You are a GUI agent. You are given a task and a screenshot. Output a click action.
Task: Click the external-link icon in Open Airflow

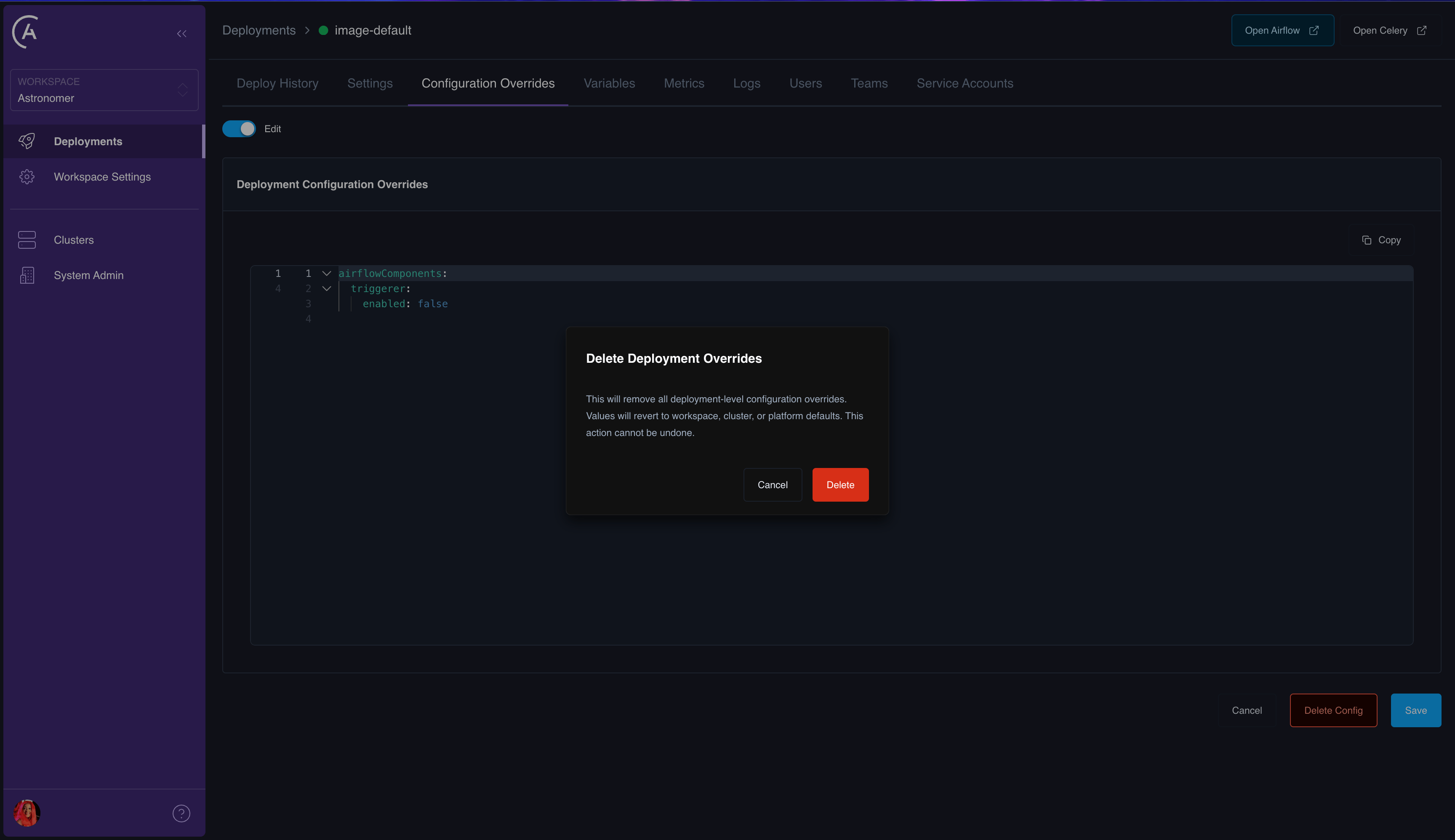1314,30
